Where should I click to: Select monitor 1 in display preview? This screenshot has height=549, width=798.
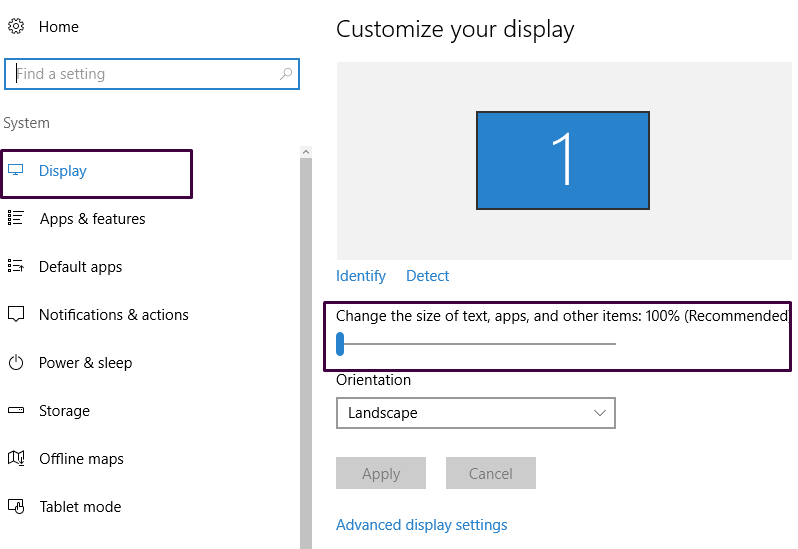pyautogui.click(x=563, y=160)
